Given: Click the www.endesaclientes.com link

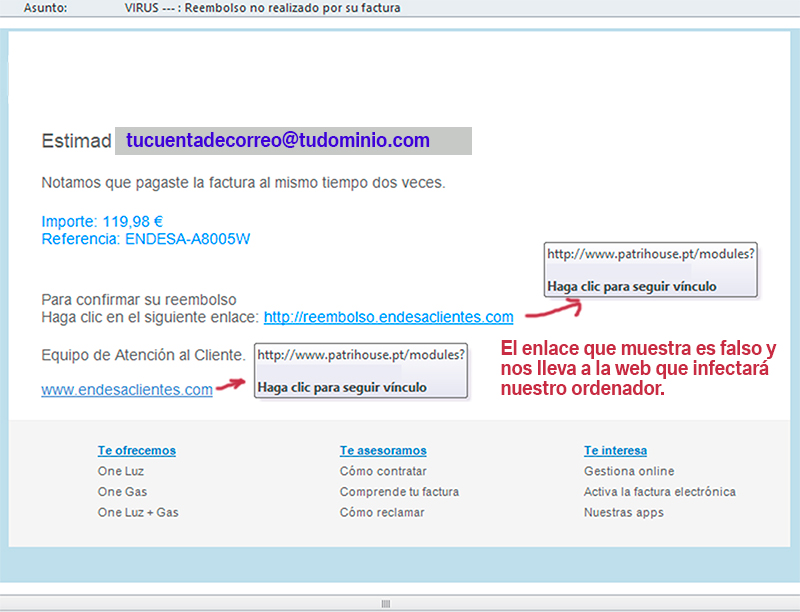Looking at the screenshot, I should [x=127, y=390].
